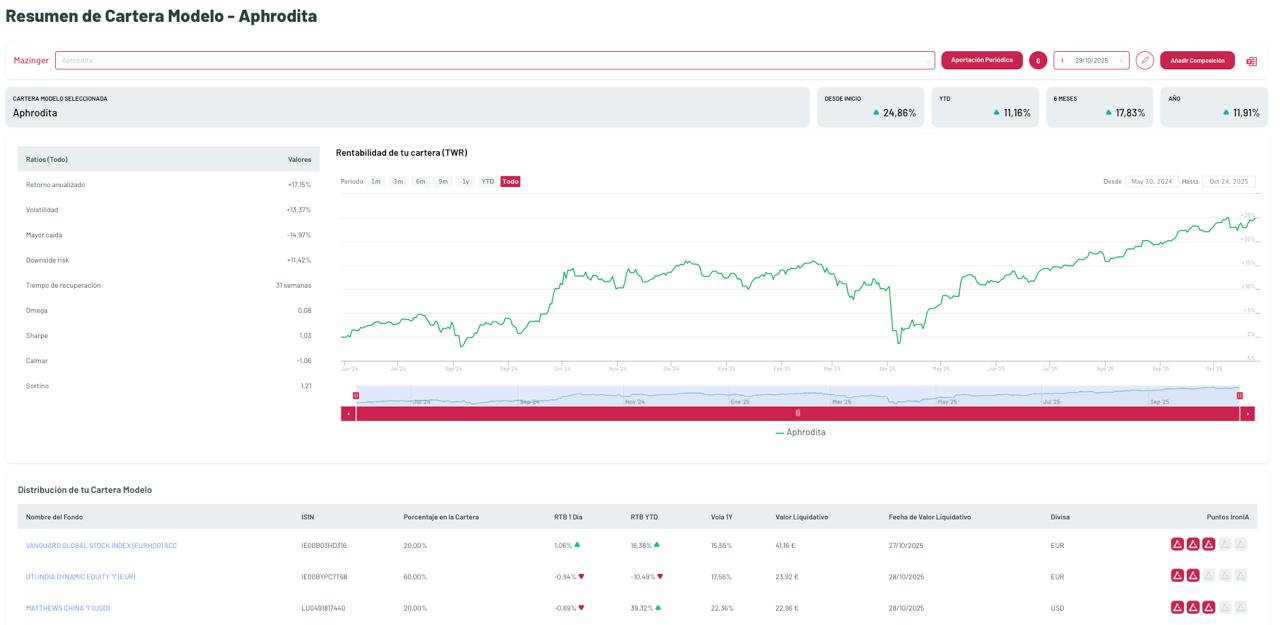Advance date using right arrow beside 29/10/2025
Viewport: 1280px width, 625px height.
(x=1121, y=60)
